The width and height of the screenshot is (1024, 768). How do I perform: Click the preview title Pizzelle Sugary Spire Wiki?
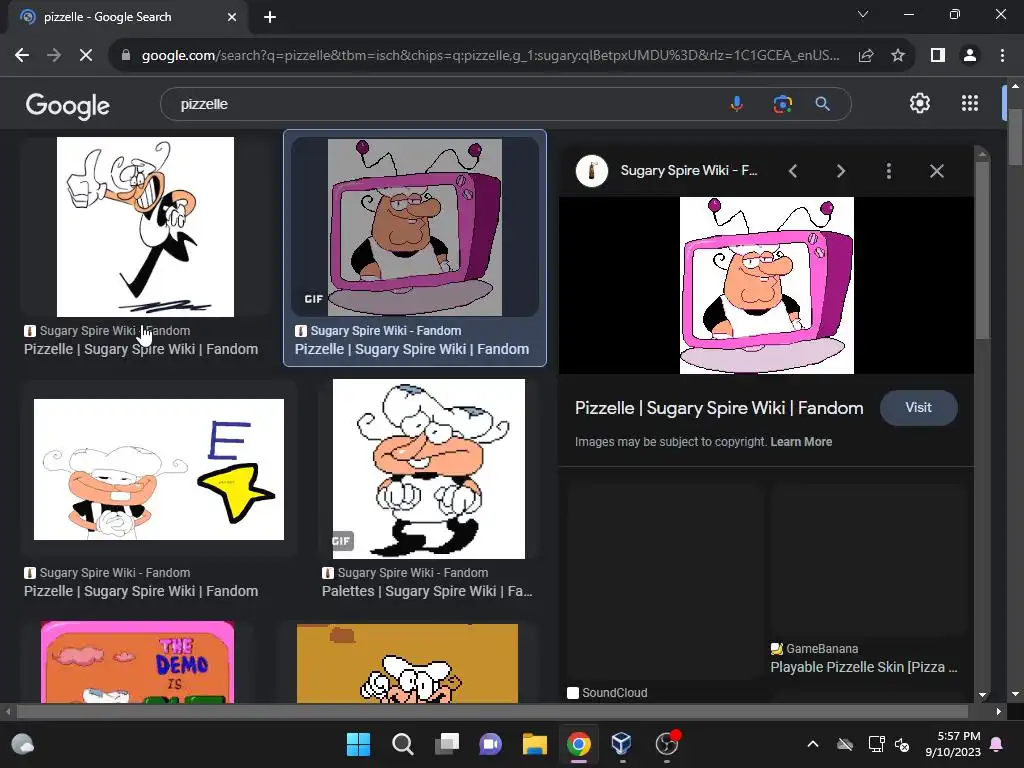tap(719, 408)
